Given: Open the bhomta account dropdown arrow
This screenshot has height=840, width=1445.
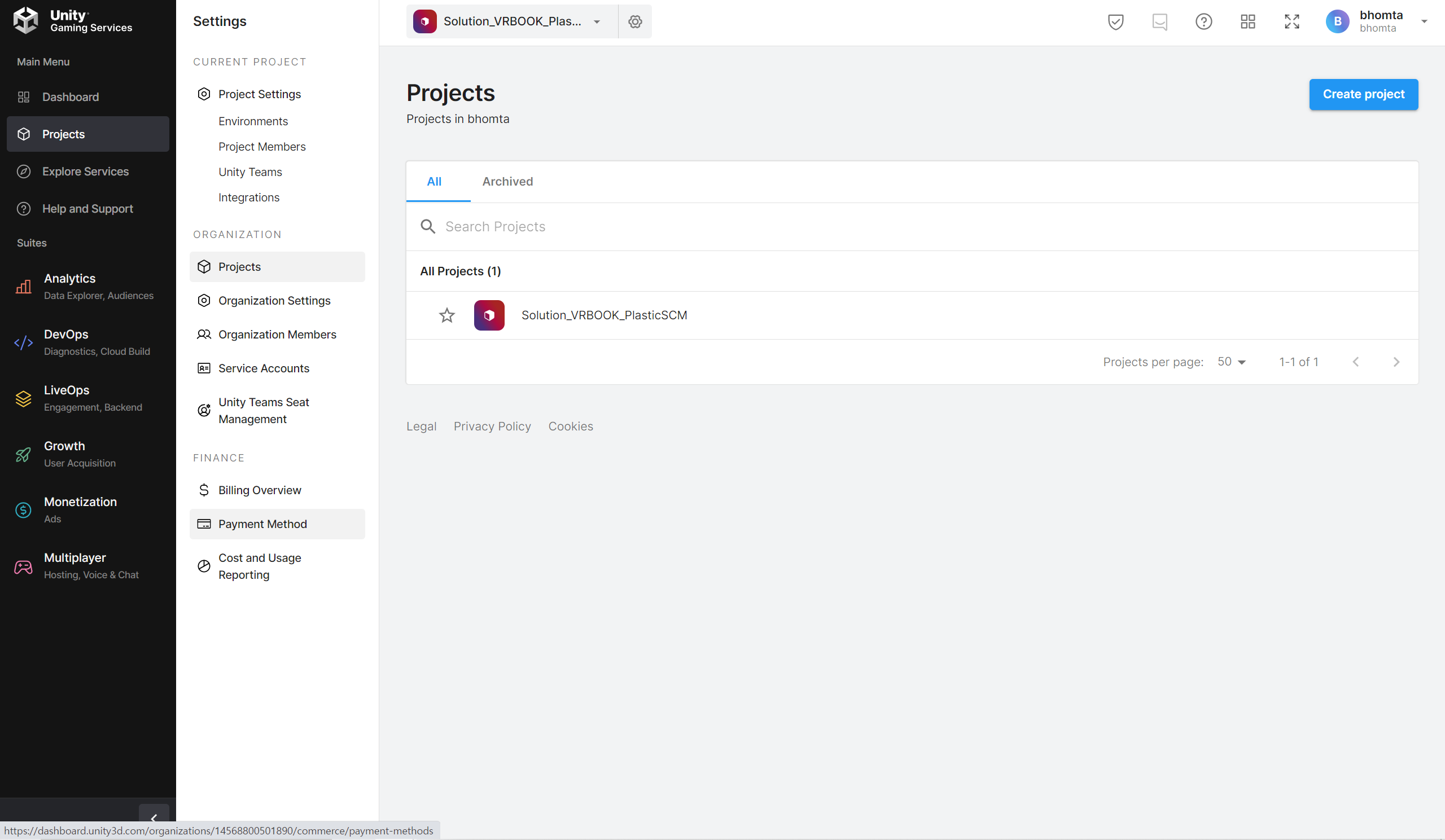Looking at the screenshot, I should [x=1424, y=22].
